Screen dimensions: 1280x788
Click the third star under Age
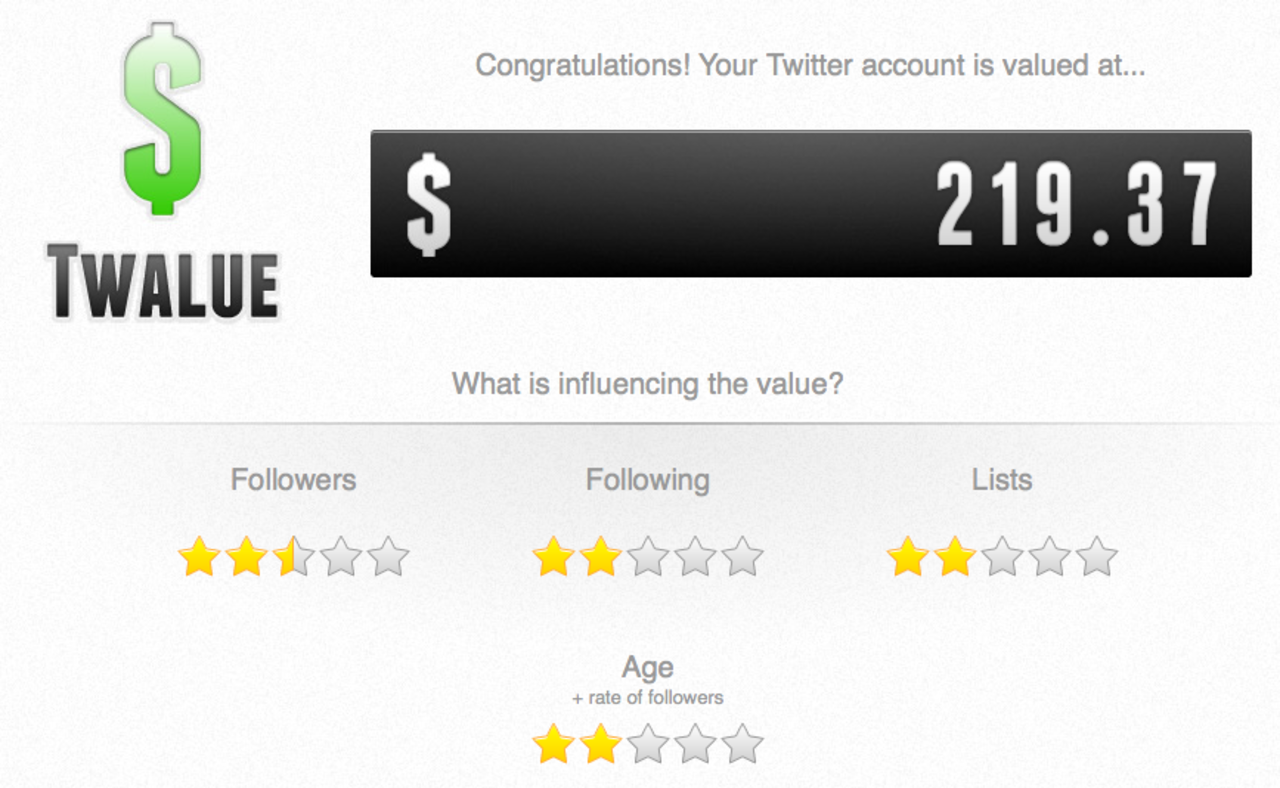tap(648, 745)
